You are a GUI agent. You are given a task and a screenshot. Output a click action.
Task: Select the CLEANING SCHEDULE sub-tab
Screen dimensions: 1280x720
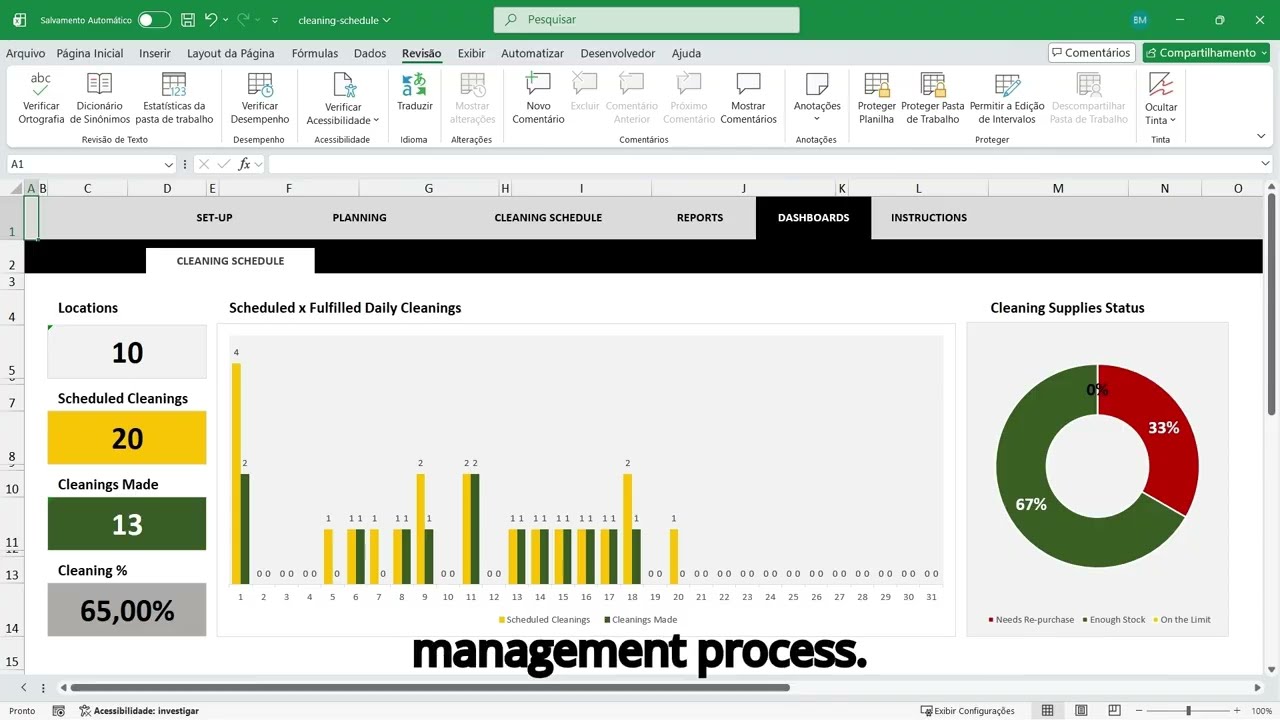[230, 261]
